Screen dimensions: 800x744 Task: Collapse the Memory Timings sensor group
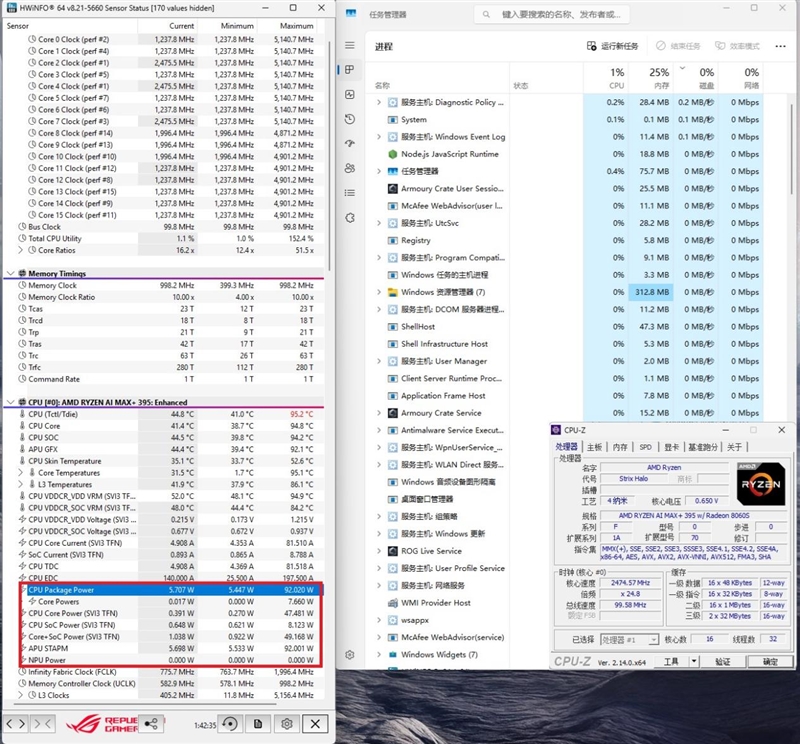tap(10, 273)
